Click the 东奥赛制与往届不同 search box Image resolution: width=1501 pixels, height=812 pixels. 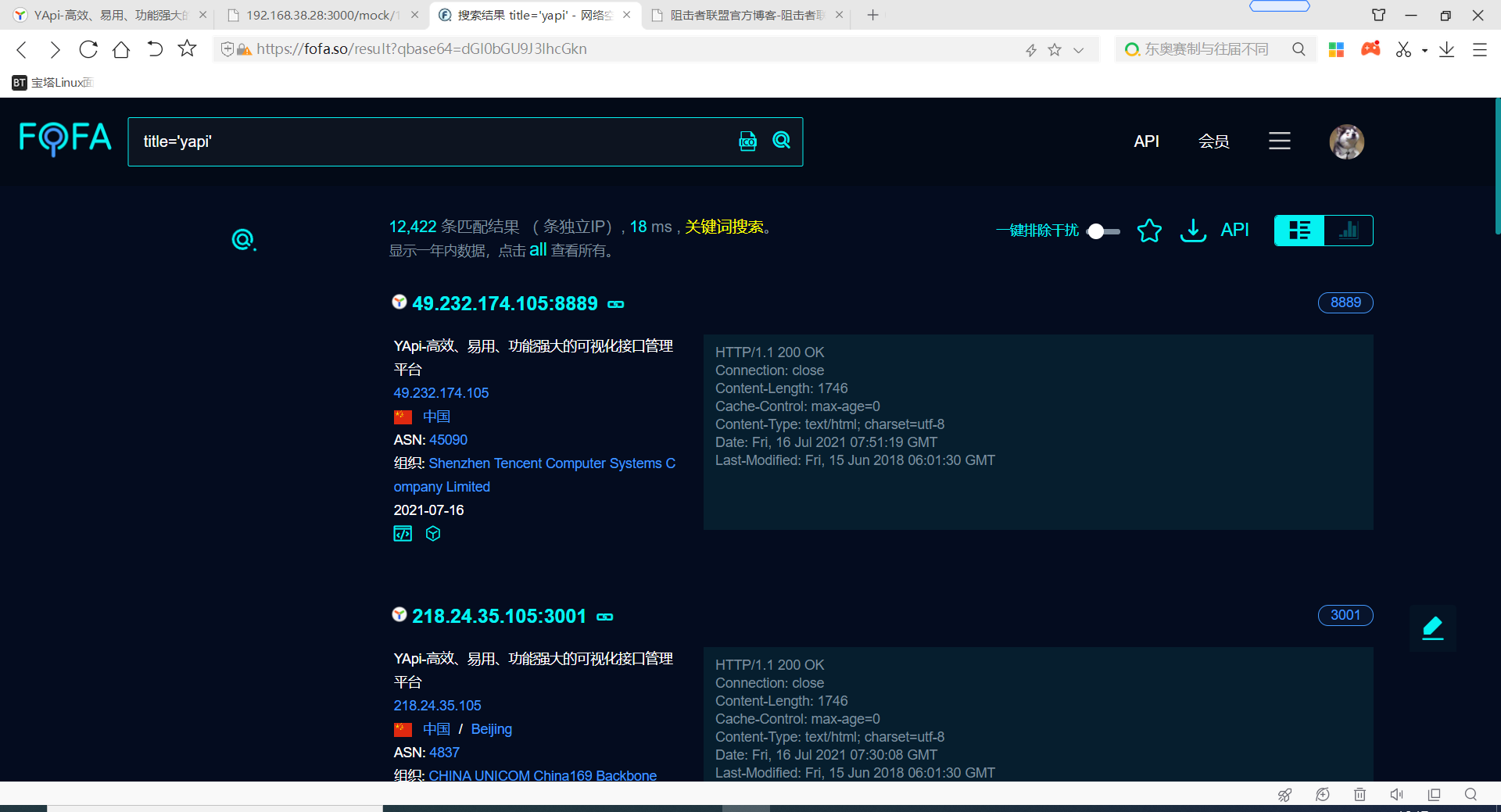1206,49
